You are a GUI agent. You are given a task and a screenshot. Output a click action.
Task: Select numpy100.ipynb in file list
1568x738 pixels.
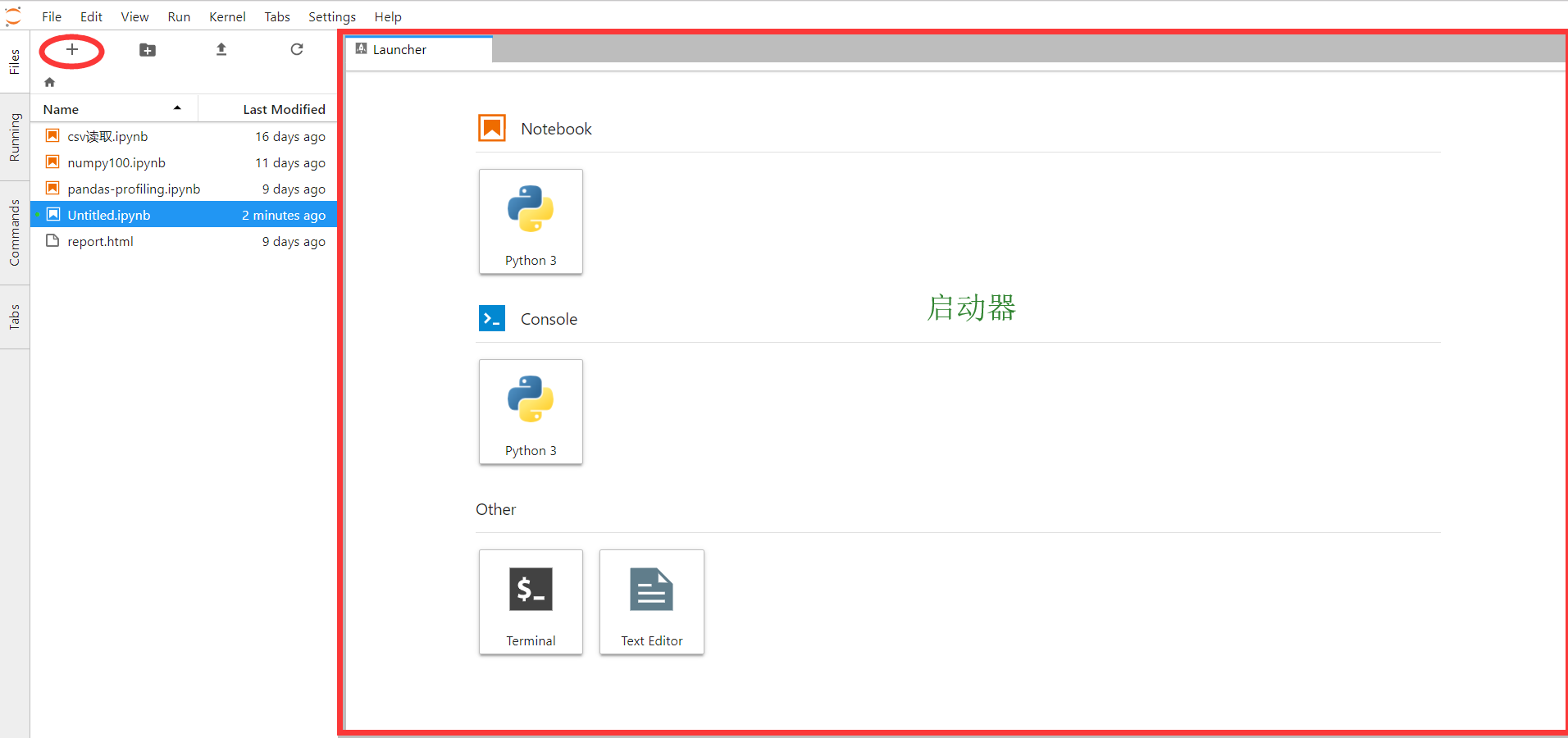tap(184, 162)
